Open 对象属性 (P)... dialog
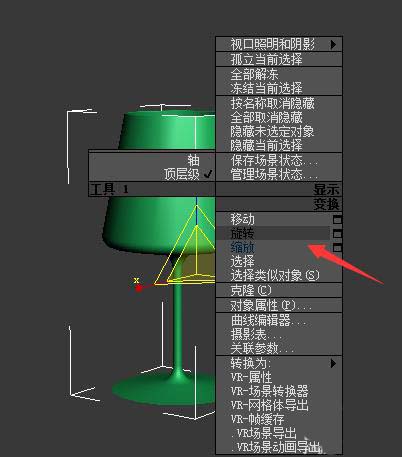This screenshot has width=402, height=457. pos(279,305)
